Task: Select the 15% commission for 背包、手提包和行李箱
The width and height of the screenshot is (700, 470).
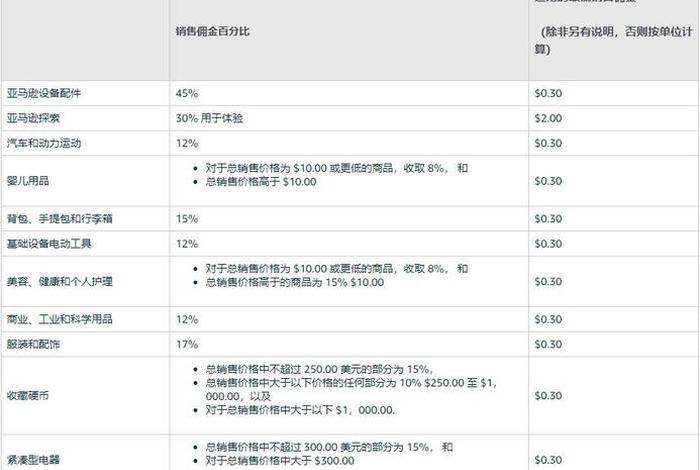Action: pos(187,219)
